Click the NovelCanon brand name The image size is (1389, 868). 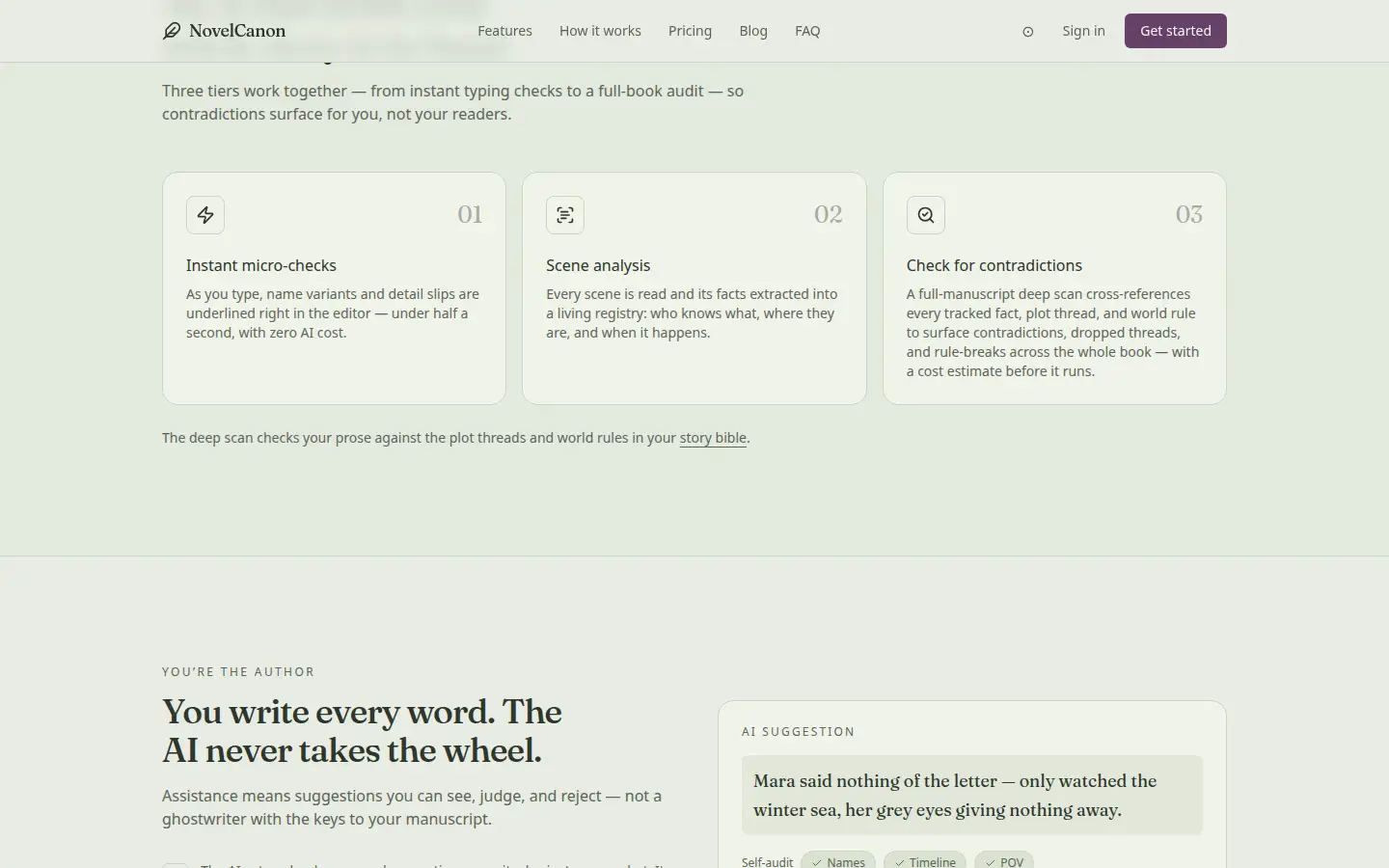(237, 31)
